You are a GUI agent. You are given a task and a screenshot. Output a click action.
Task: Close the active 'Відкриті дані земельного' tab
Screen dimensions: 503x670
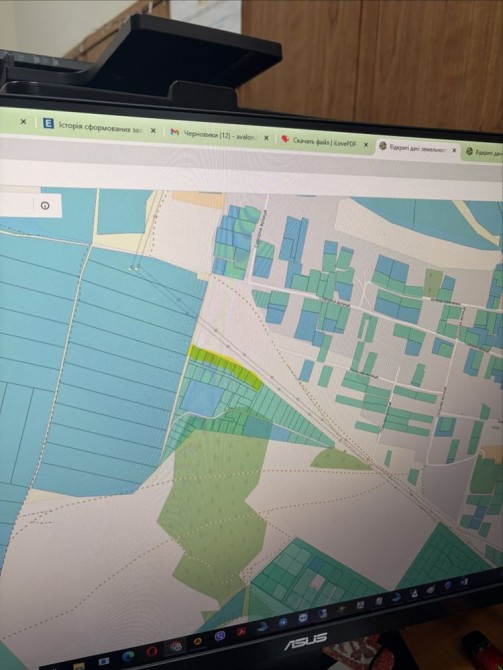coord(454,150)
